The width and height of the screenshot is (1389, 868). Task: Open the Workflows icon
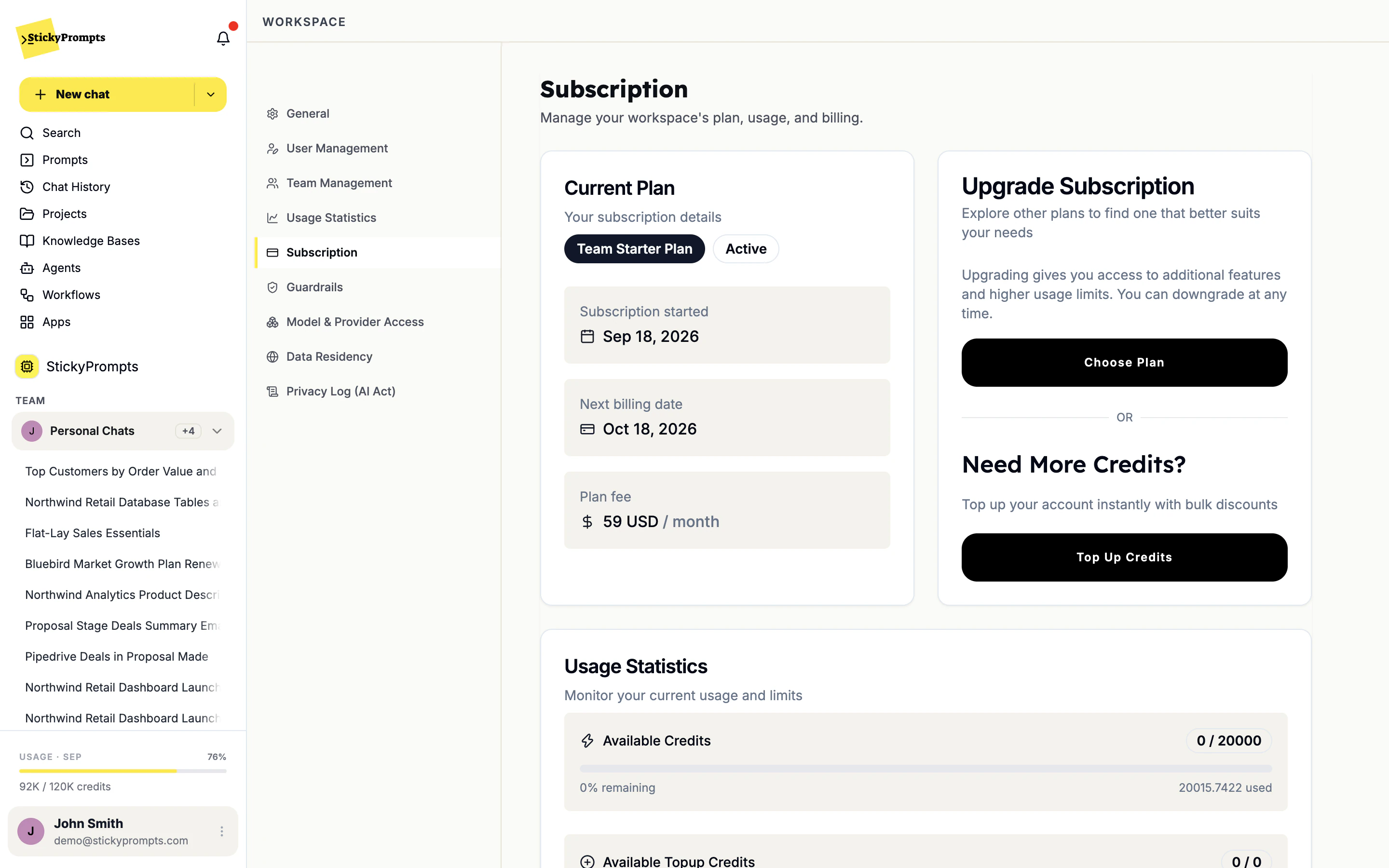tap(27, 295)
